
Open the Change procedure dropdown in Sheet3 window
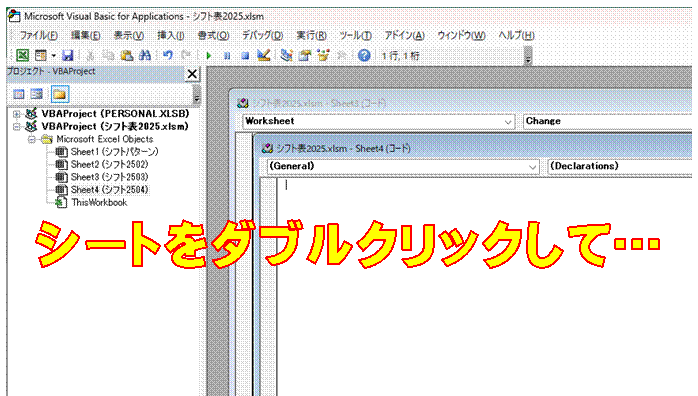608,121
